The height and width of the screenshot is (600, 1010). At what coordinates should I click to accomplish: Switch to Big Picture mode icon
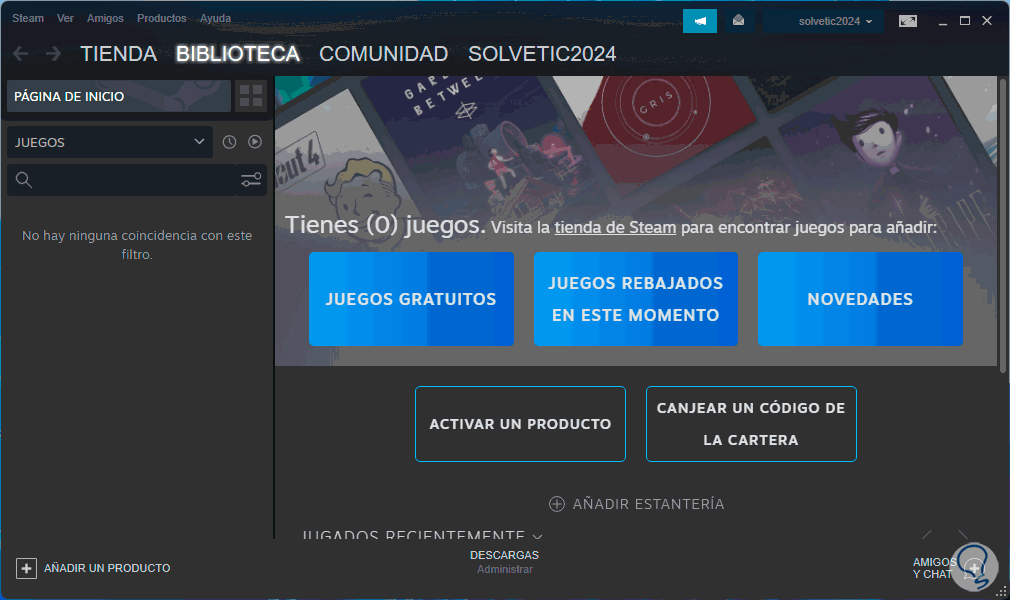click(x=908, y=21)
